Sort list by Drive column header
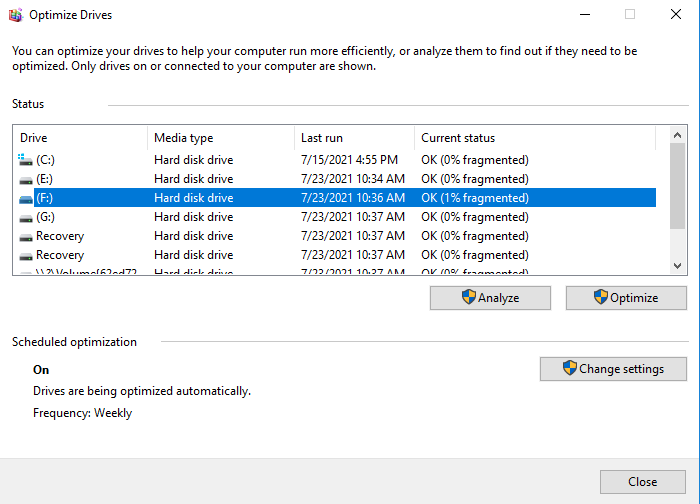Image resolution: width=700 pixels, height=504 pixels. click(80, 138)
